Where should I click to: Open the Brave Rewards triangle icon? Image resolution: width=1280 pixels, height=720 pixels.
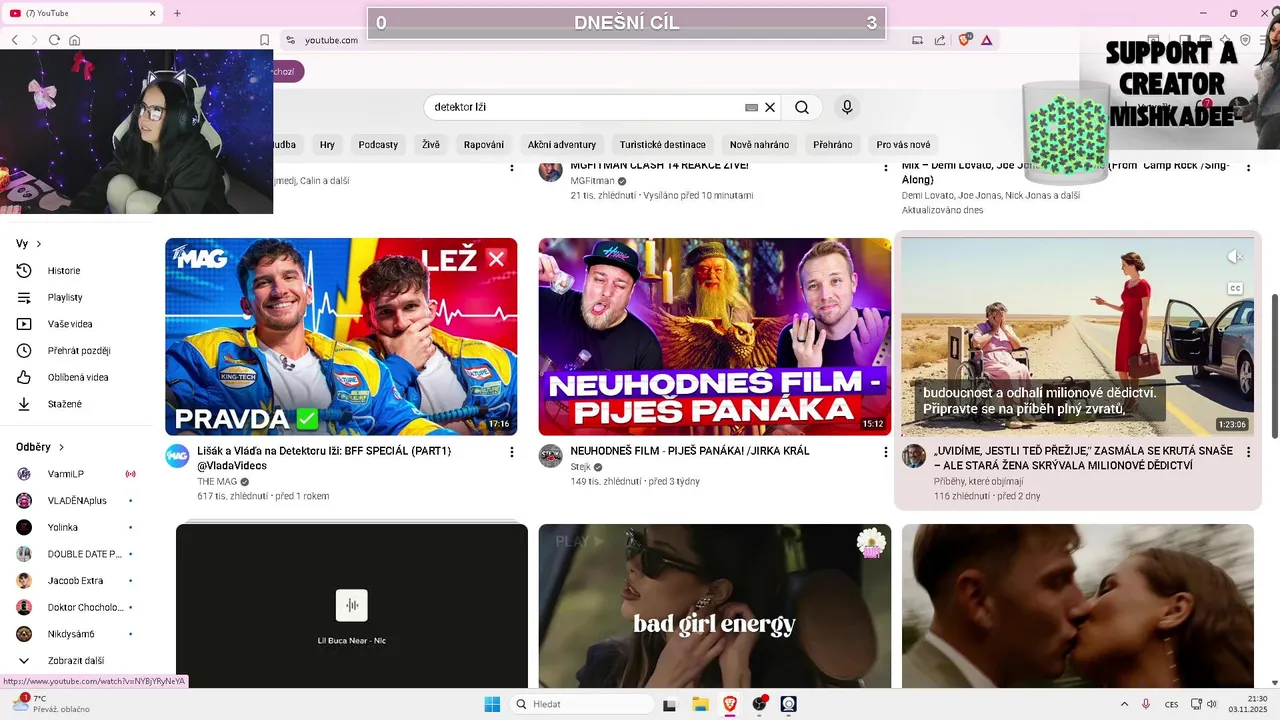pos(987,40)
